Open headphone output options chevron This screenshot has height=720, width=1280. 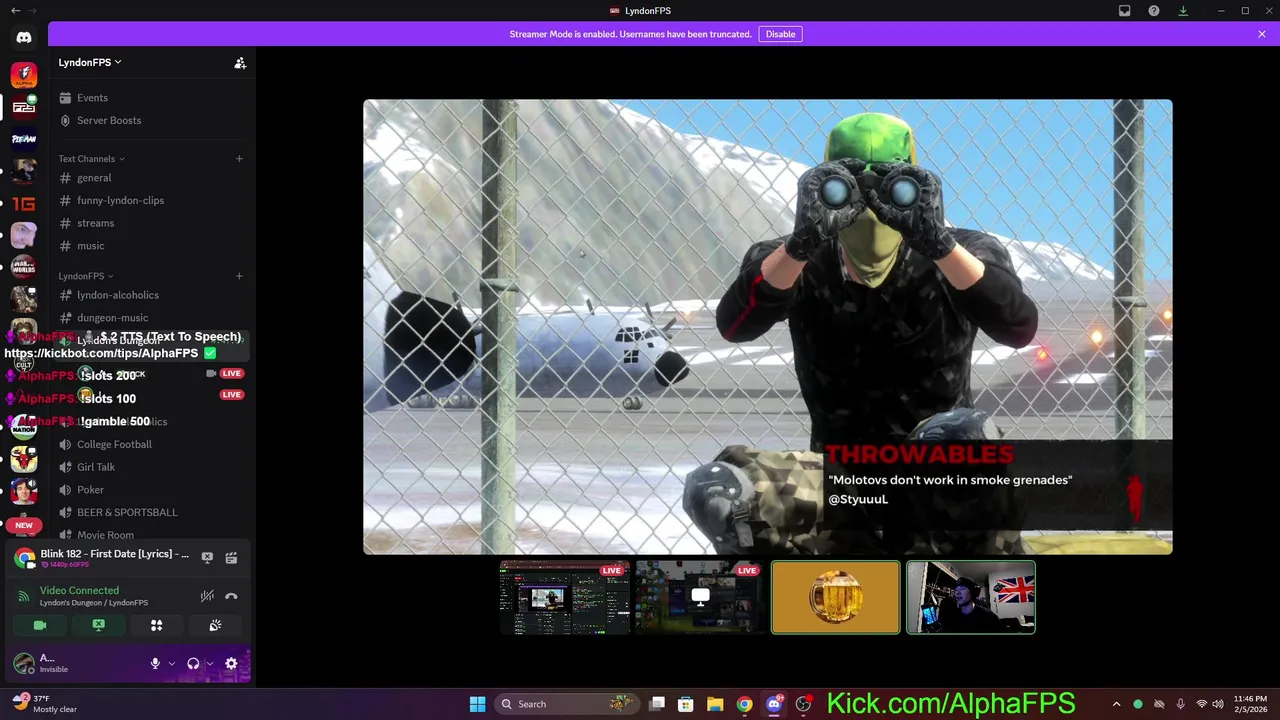tap(209, 664)
